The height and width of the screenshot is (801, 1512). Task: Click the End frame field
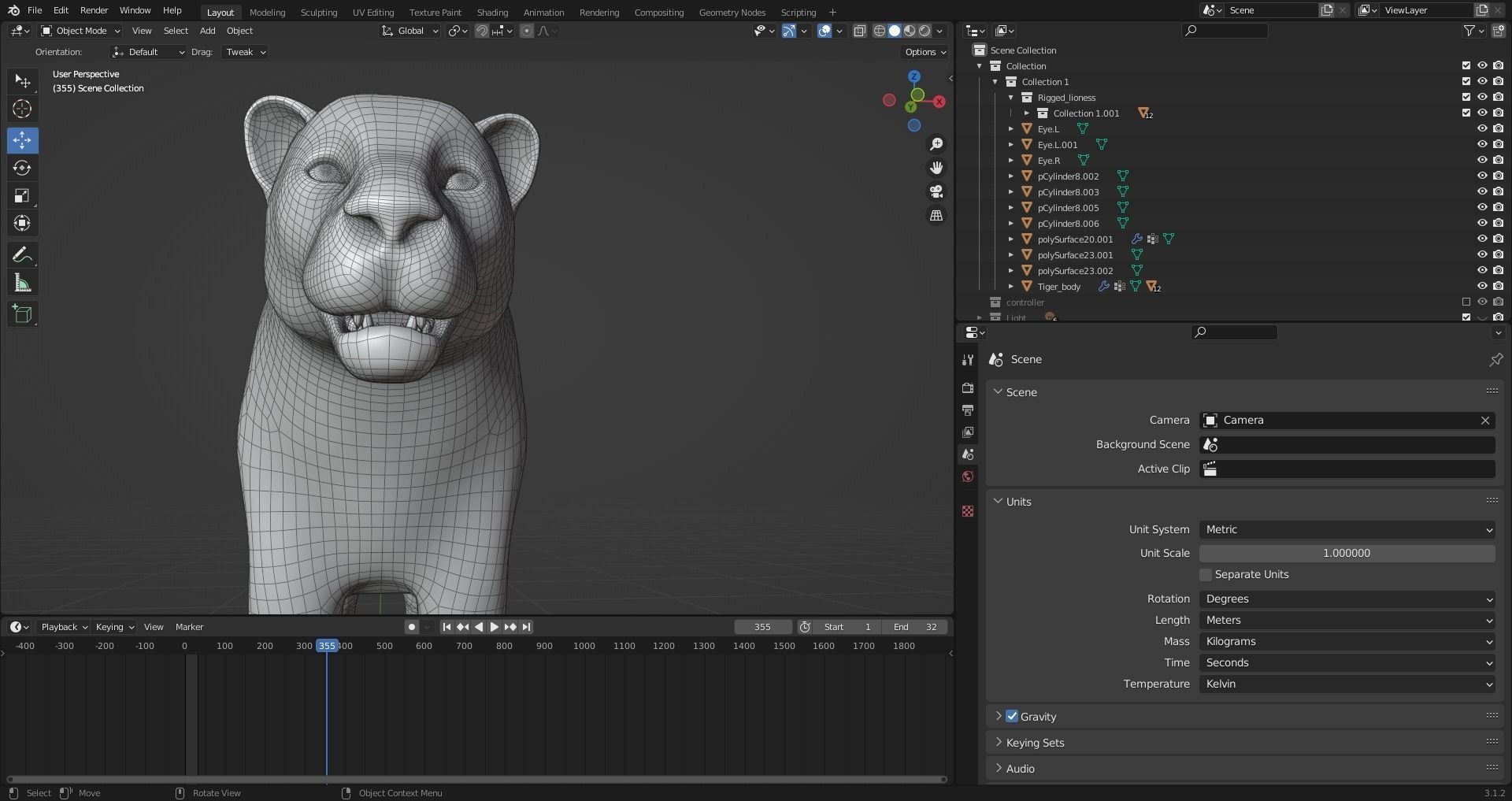[915, 627]
